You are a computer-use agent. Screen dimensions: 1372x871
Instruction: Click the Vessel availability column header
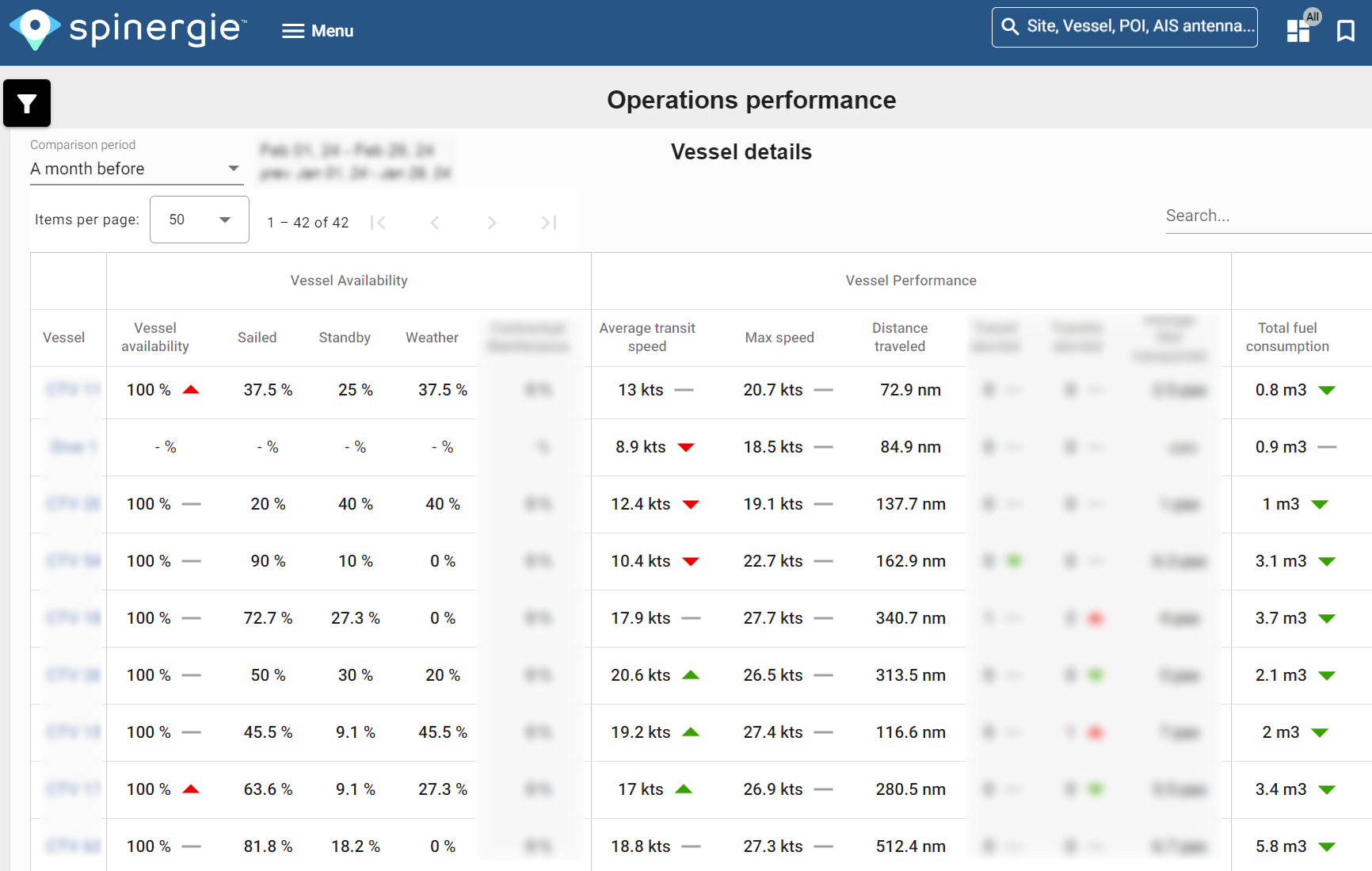[155, 337]
